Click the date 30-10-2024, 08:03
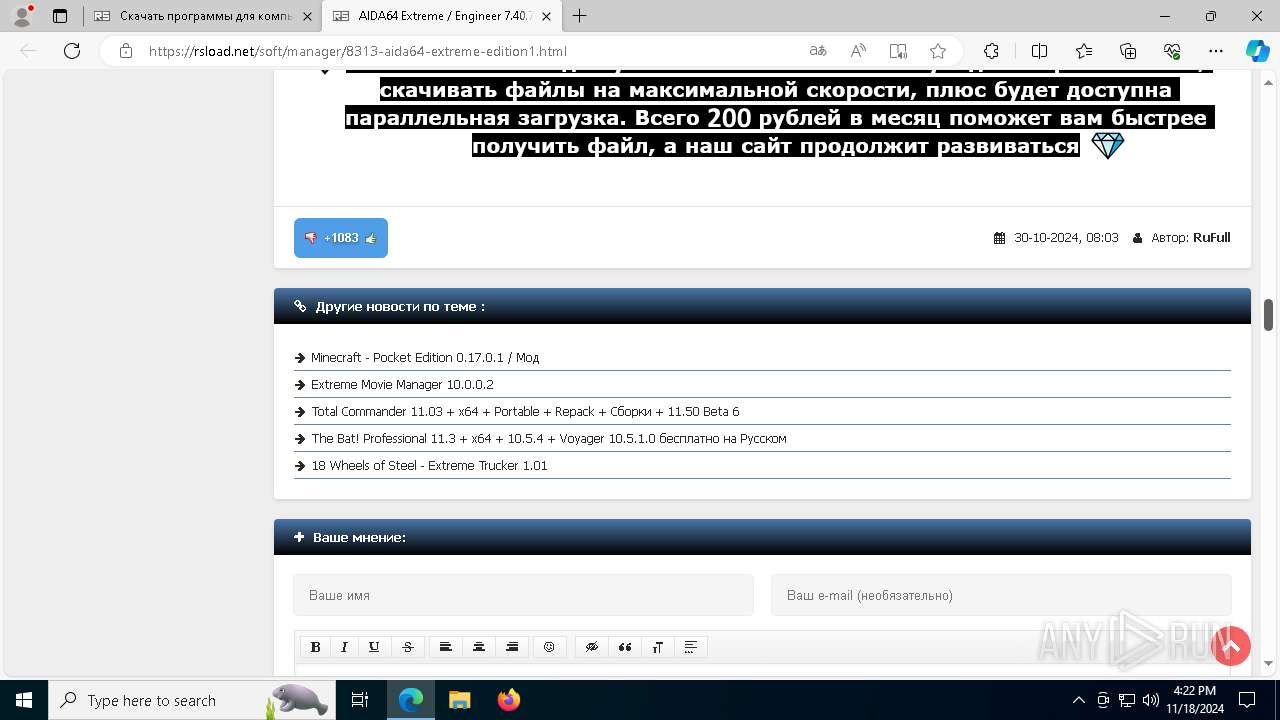1280x720 pixels. (x=1066, y=237)
